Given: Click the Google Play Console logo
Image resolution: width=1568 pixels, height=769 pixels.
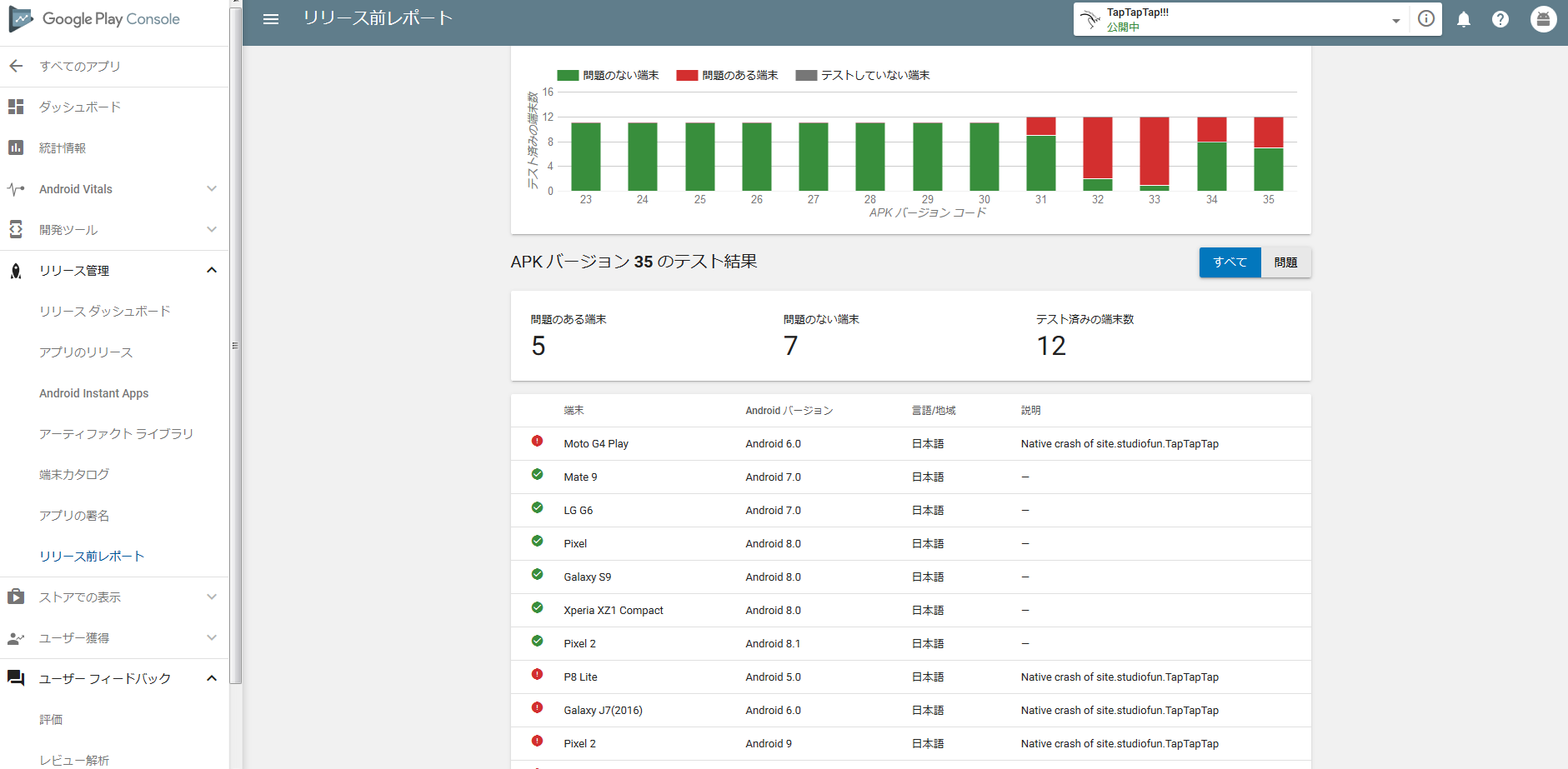Looking at the screenshot, I should (x=94, y=19).
